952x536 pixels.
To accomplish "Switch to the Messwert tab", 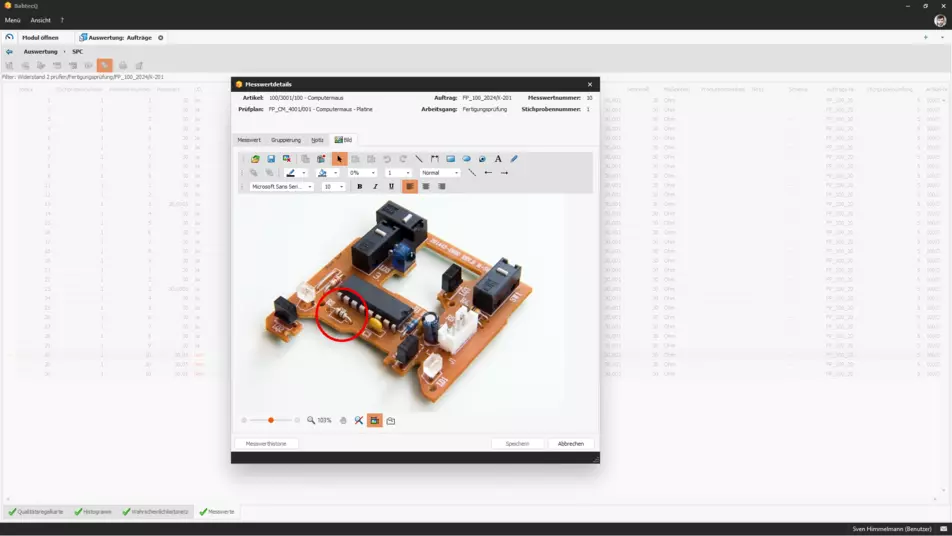I will pos(249,140).
